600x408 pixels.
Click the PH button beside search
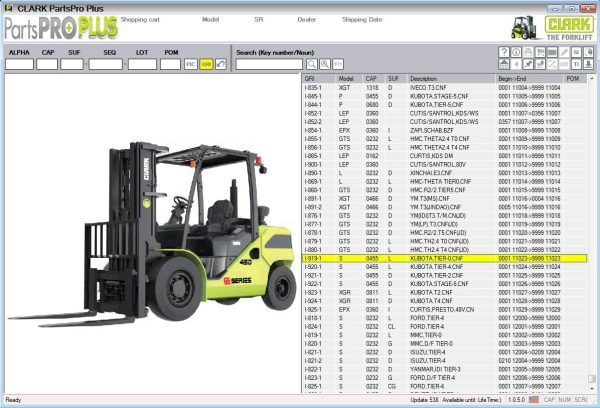tap(338, 64)
